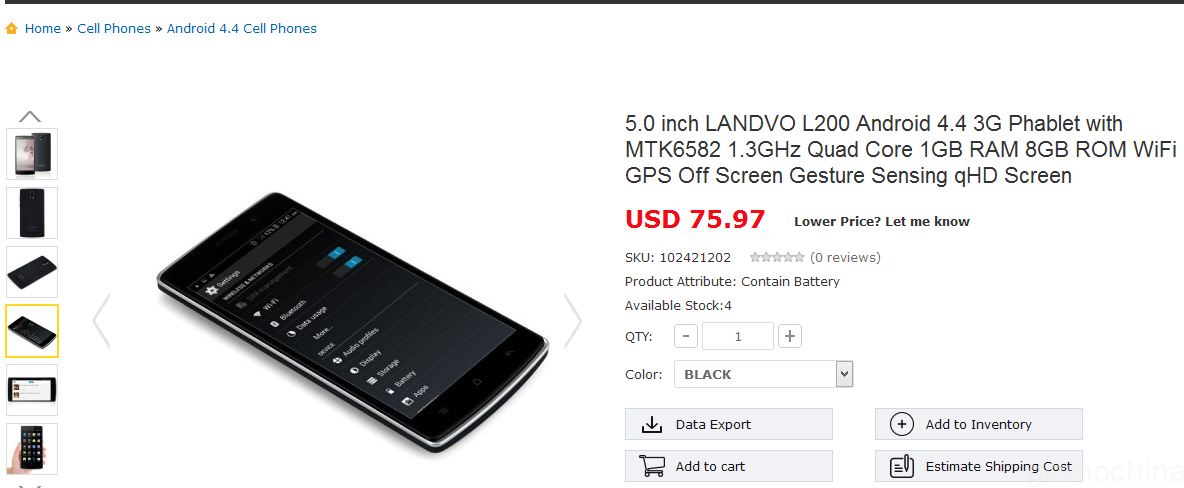1184x488 pixels.
Task: Increase quantity with the plus button
Action: [x=789, y=336]
